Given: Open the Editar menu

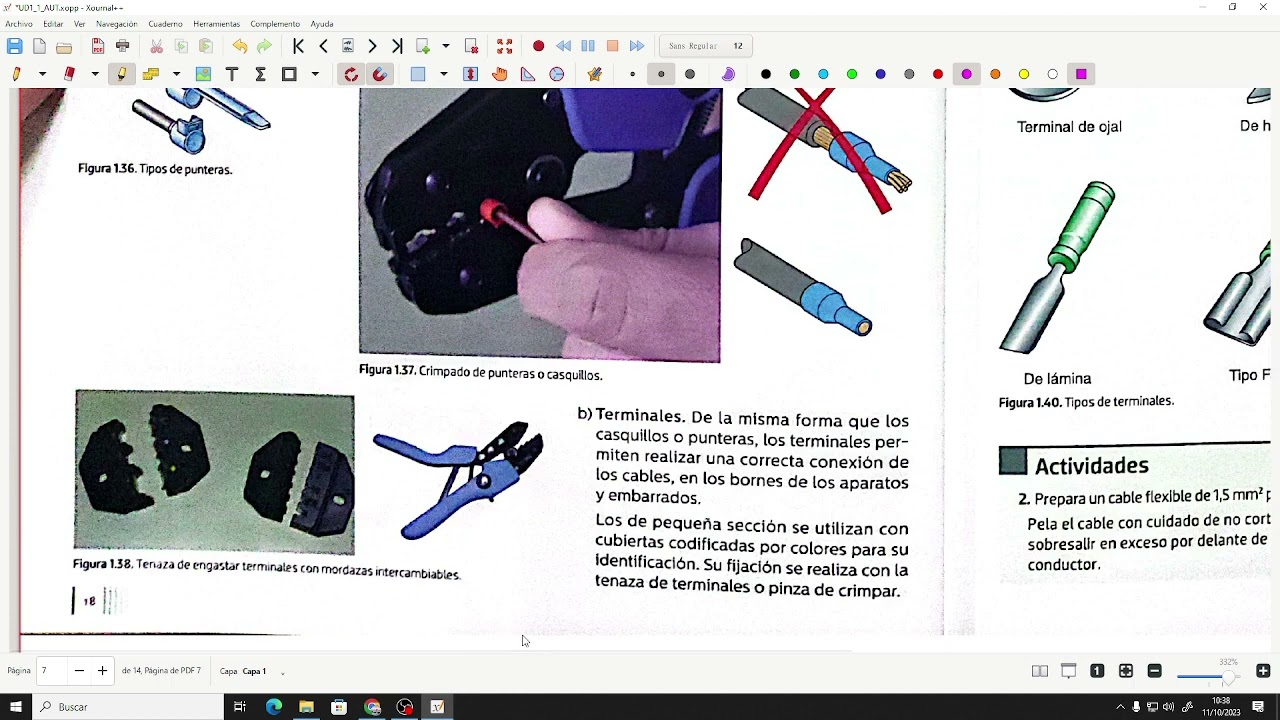Looking at the screenshot, I should [x=53, y=24].
